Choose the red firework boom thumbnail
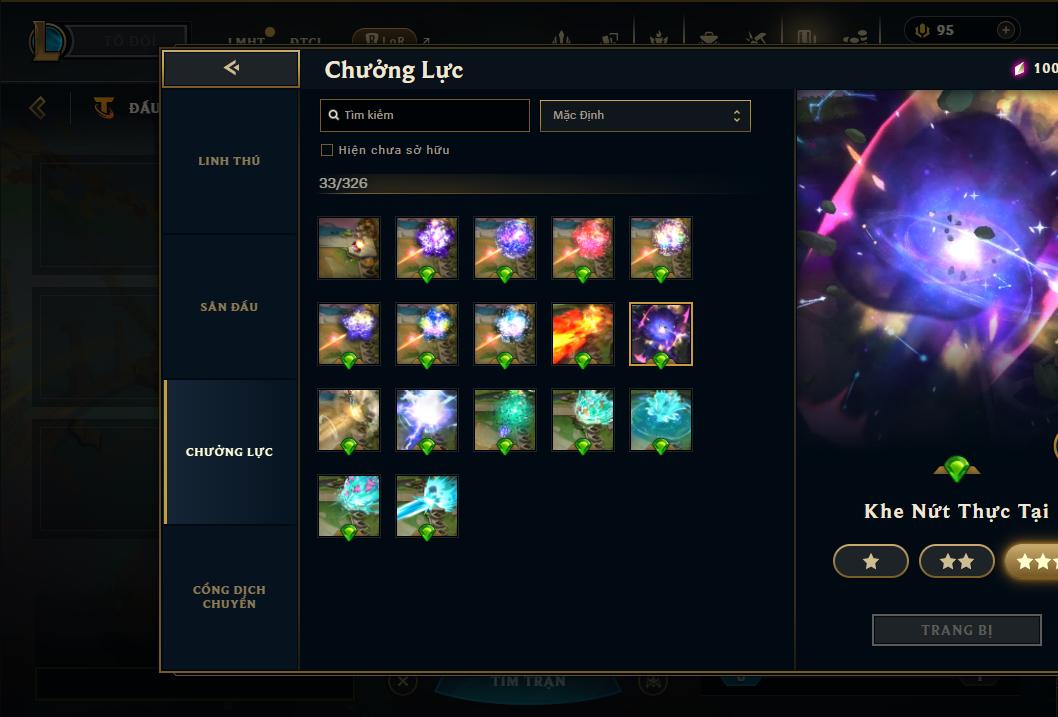 (x=583, y=248)
